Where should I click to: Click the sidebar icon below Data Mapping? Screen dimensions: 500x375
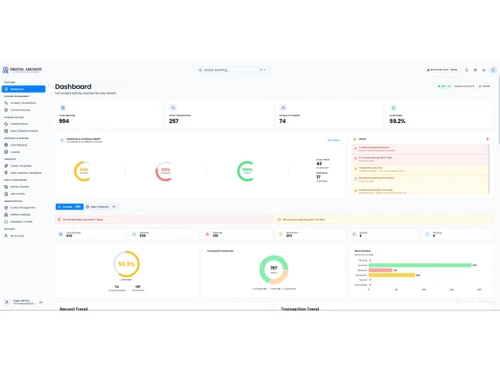pos(6,152)
